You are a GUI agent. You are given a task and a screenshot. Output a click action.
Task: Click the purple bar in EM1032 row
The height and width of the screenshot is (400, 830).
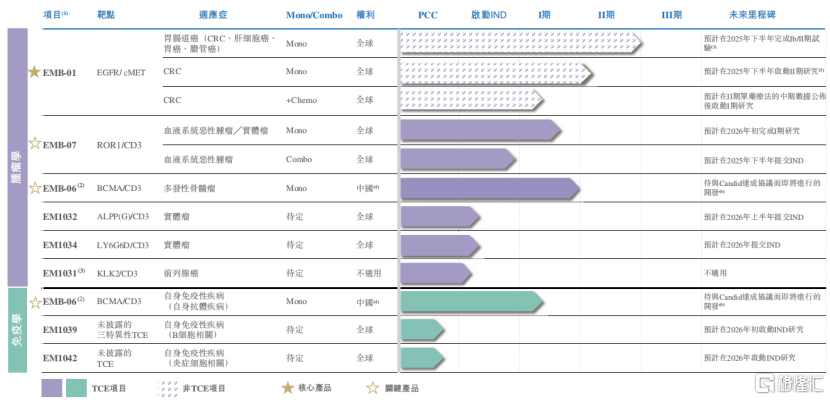(440, 216)
